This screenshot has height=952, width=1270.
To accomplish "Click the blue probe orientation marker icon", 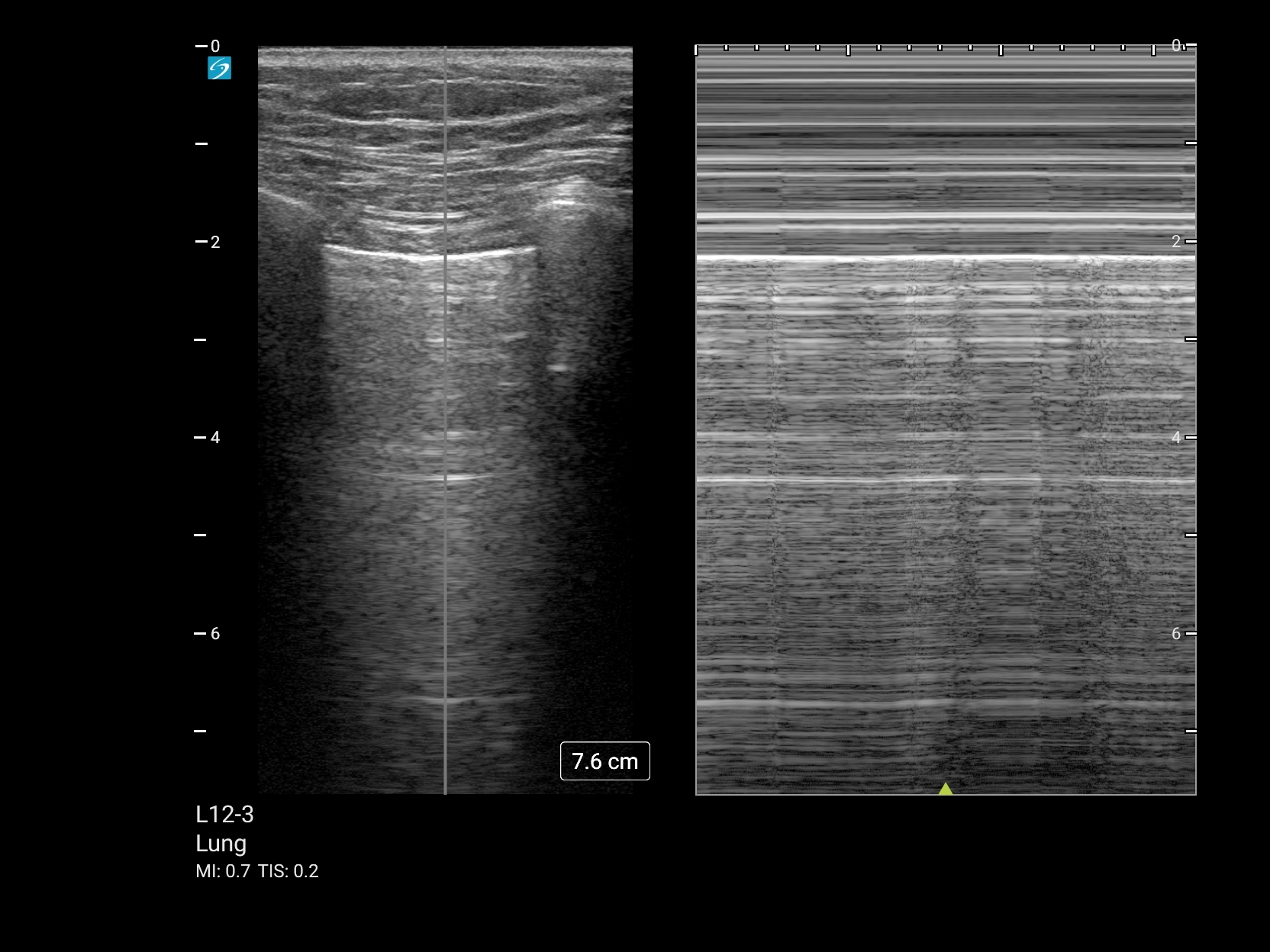I will (219, 69).
